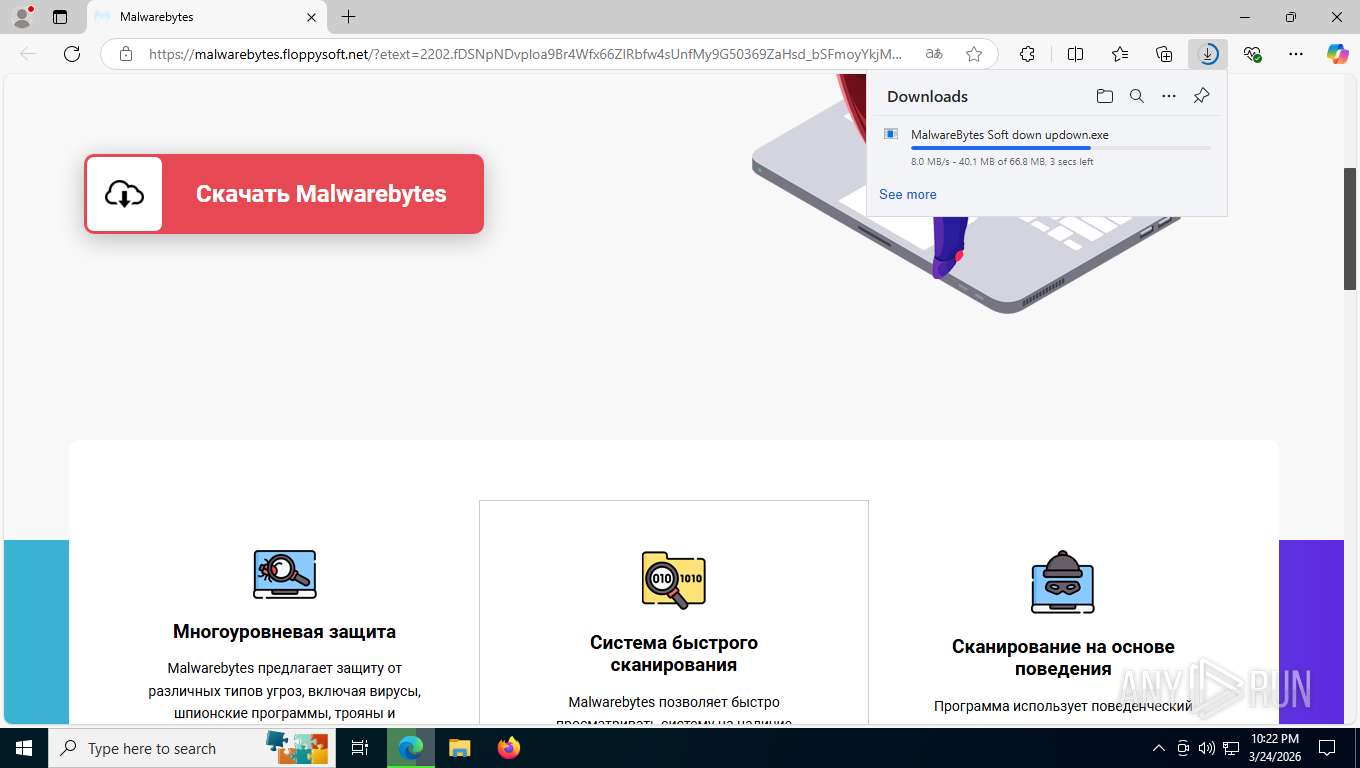This screenshot has width=1360, height=768.
Task: Open the clock showing 10:22 PM
Action: [x=1274, y=748]
